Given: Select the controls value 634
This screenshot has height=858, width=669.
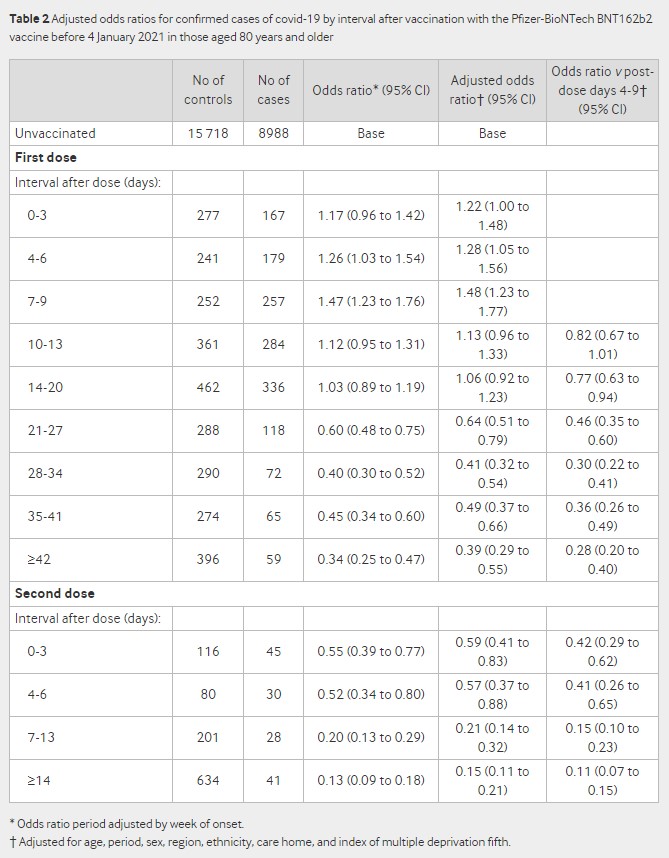Looking at the screenshot, I should (208, 781).
